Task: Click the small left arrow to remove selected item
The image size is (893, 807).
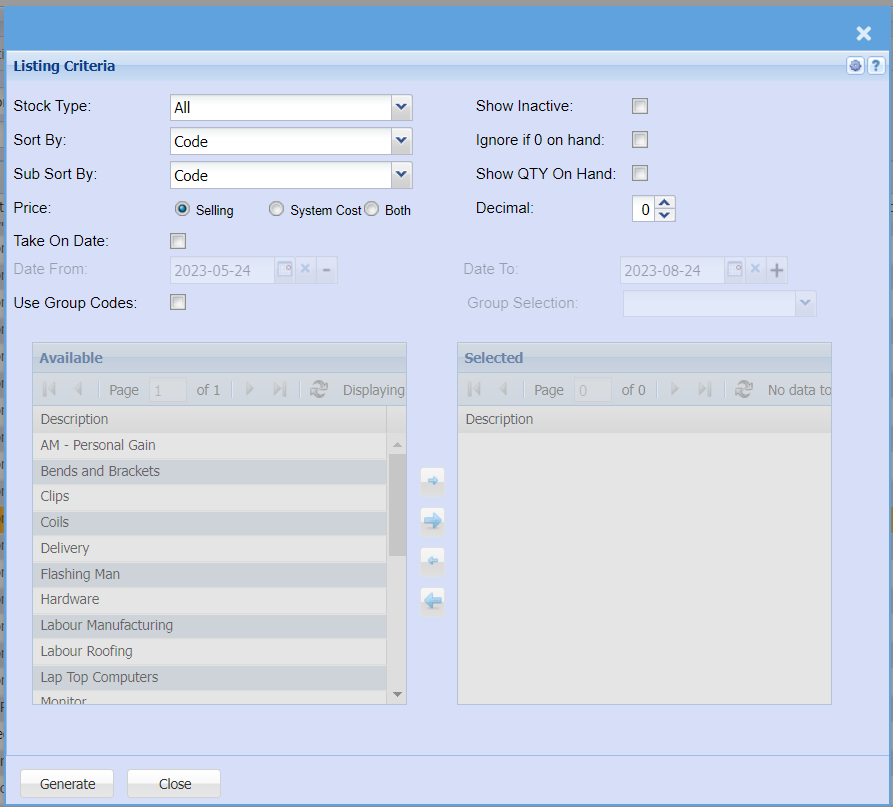Action: pyautogui.click(x=433, y=561)
